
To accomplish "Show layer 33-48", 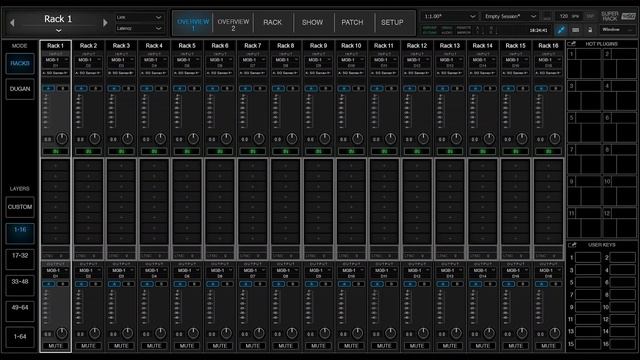I will click(20, 284).
